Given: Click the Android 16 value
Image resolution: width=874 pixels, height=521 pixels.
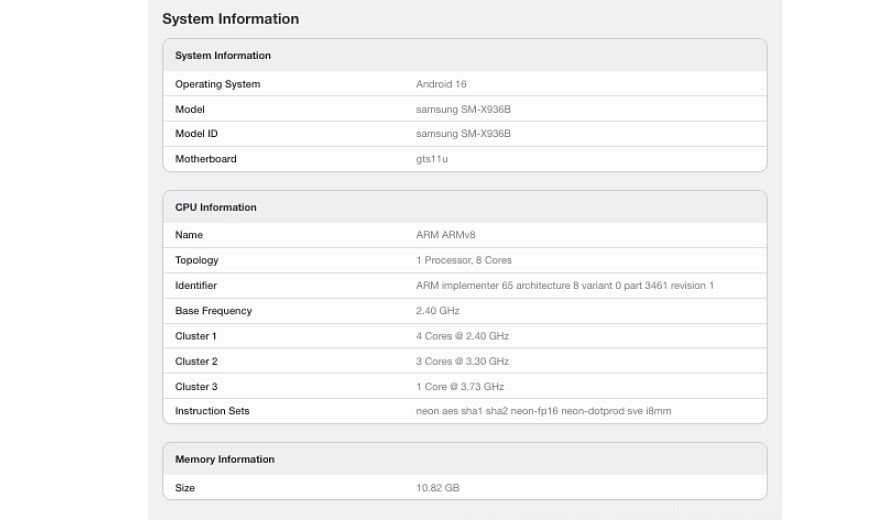Looking at the screenshot, I should point(441,84).
